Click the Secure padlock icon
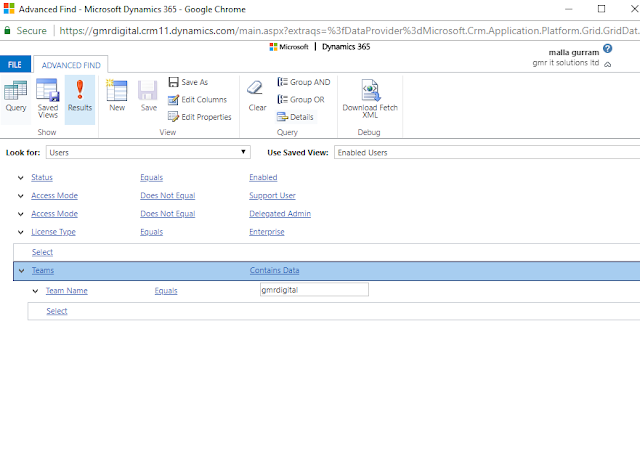Screen dimensions: 640x475 (7, 31)
